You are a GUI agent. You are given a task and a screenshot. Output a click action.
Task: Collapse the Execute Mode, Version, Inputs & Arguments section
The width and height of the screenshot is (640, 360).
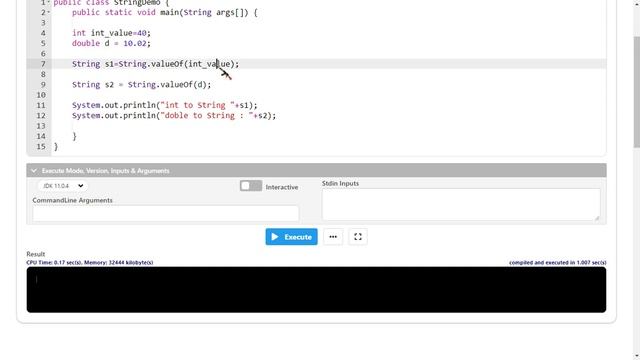[316, 171]
